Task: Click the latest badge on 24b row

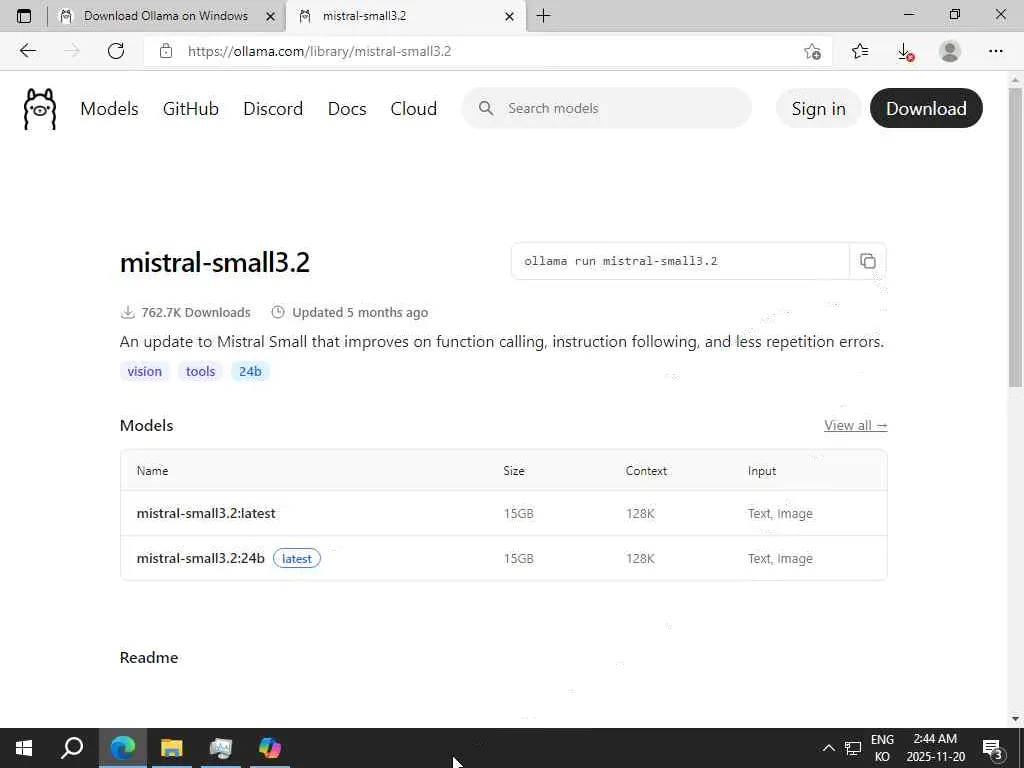Action: [296, 558]
